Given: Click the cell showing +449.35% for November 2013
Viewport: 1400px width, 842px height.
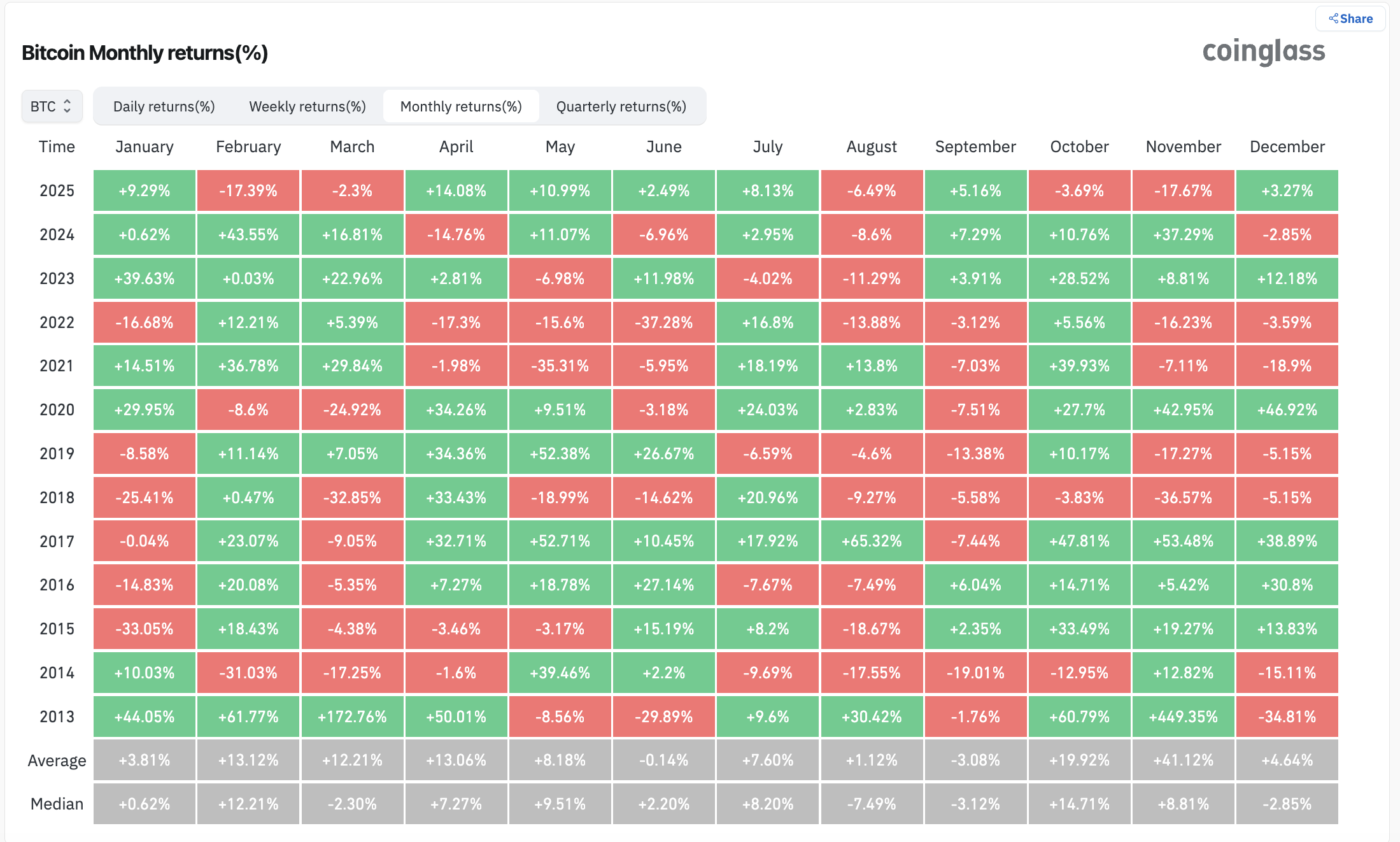Looking at the screenshot, I should pyautogui.click(x=1183, y=717).
